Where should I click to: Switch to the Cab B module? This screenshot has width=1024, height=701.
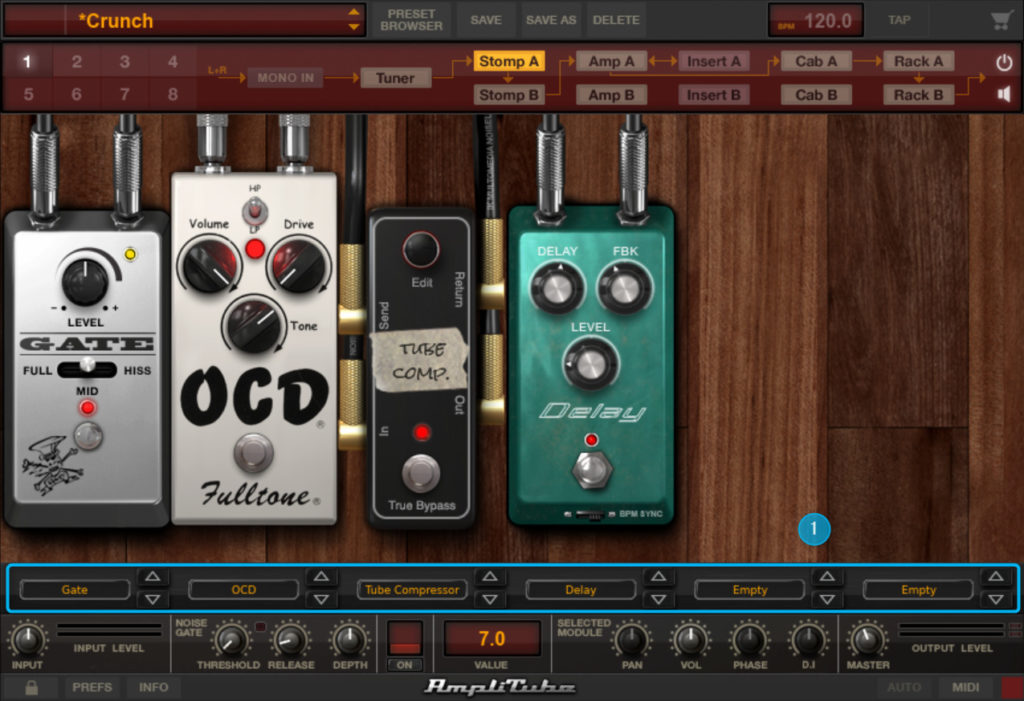pos(816,95)
